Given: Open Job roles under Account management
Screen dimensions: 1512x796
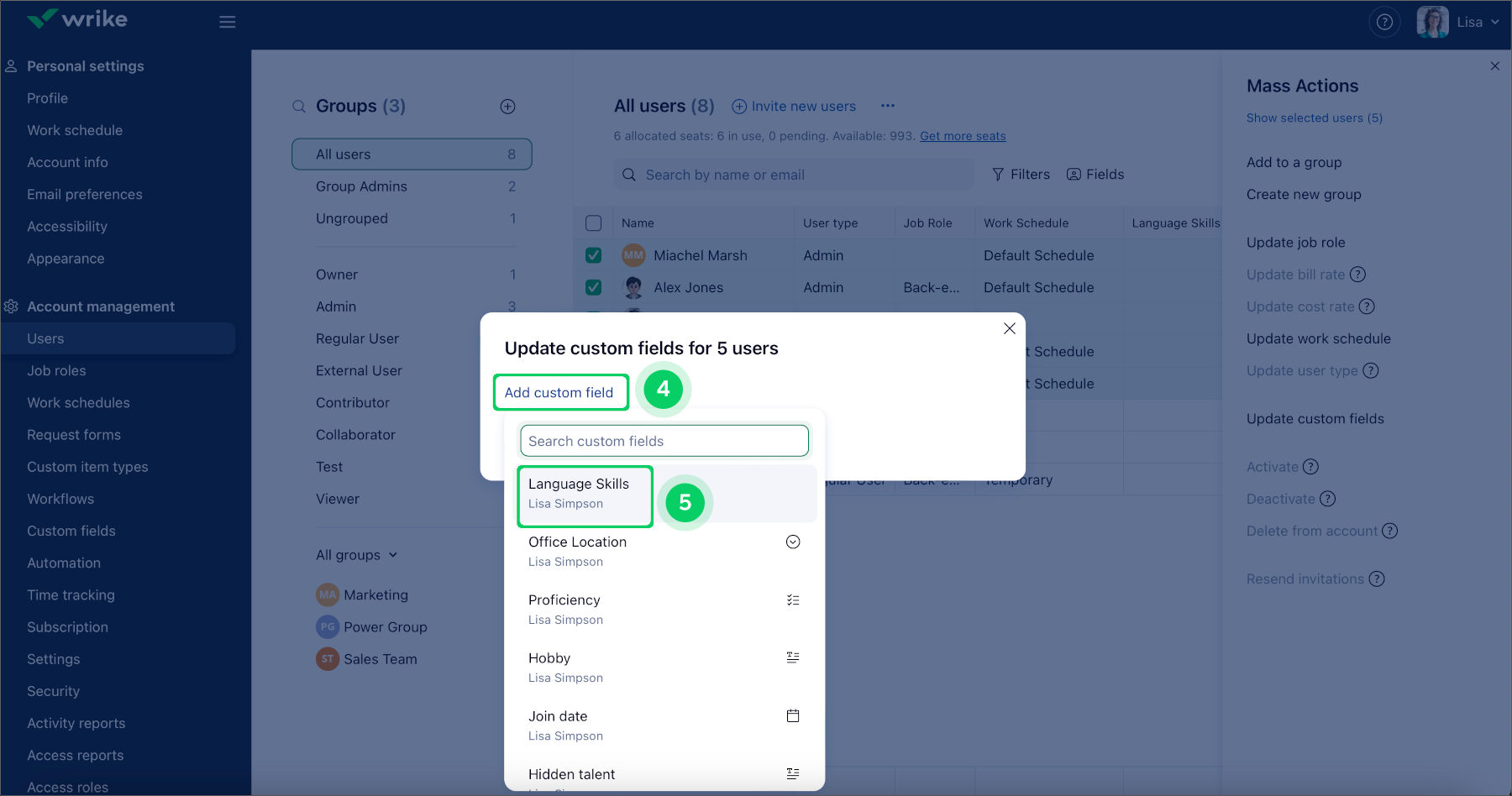Looking at the screenshot, I should (56, 370).
